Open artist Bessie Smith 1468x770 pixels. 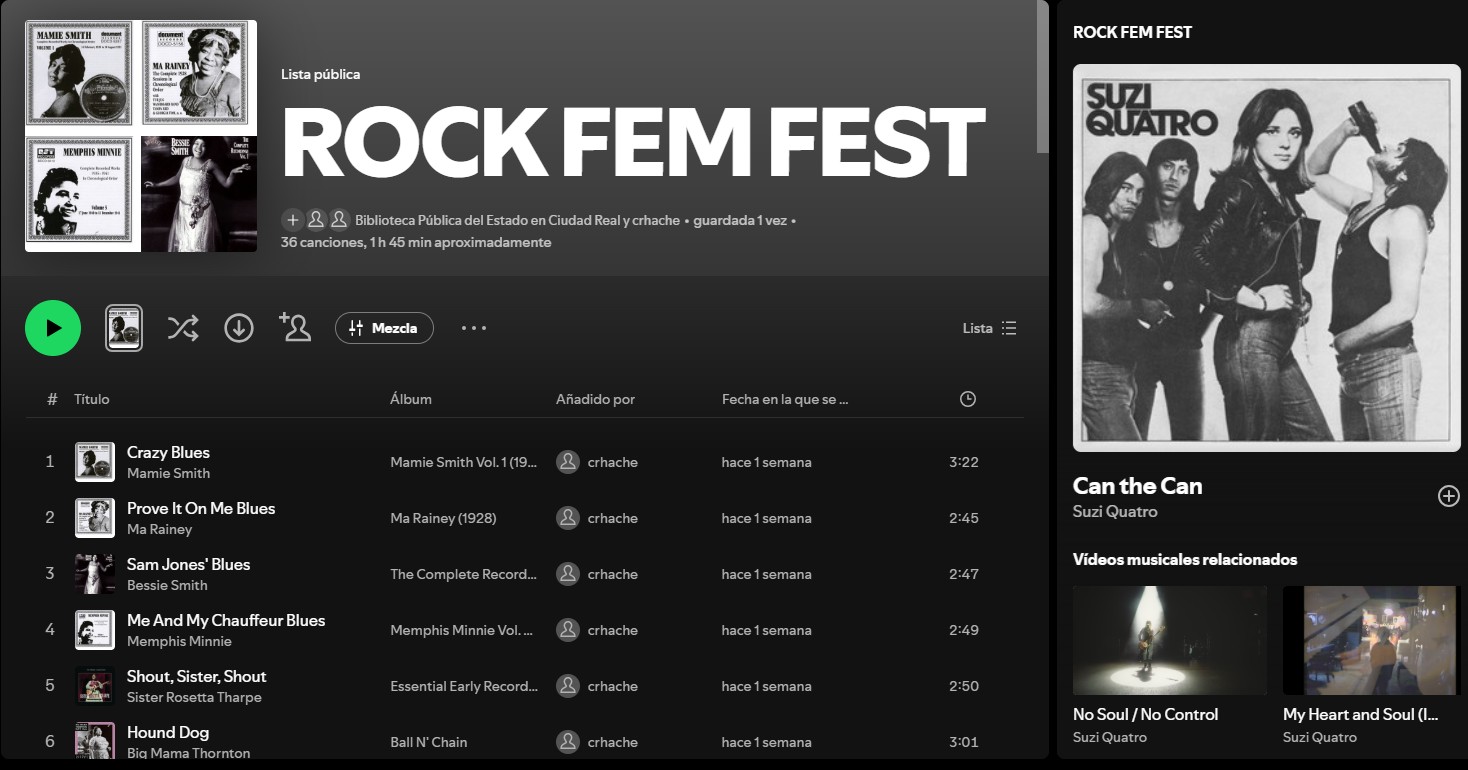[167, 585]
